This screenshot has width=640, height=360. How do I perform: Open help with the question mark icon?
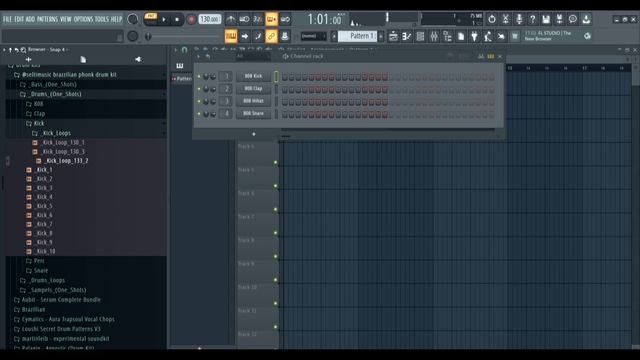coord(532,19)
